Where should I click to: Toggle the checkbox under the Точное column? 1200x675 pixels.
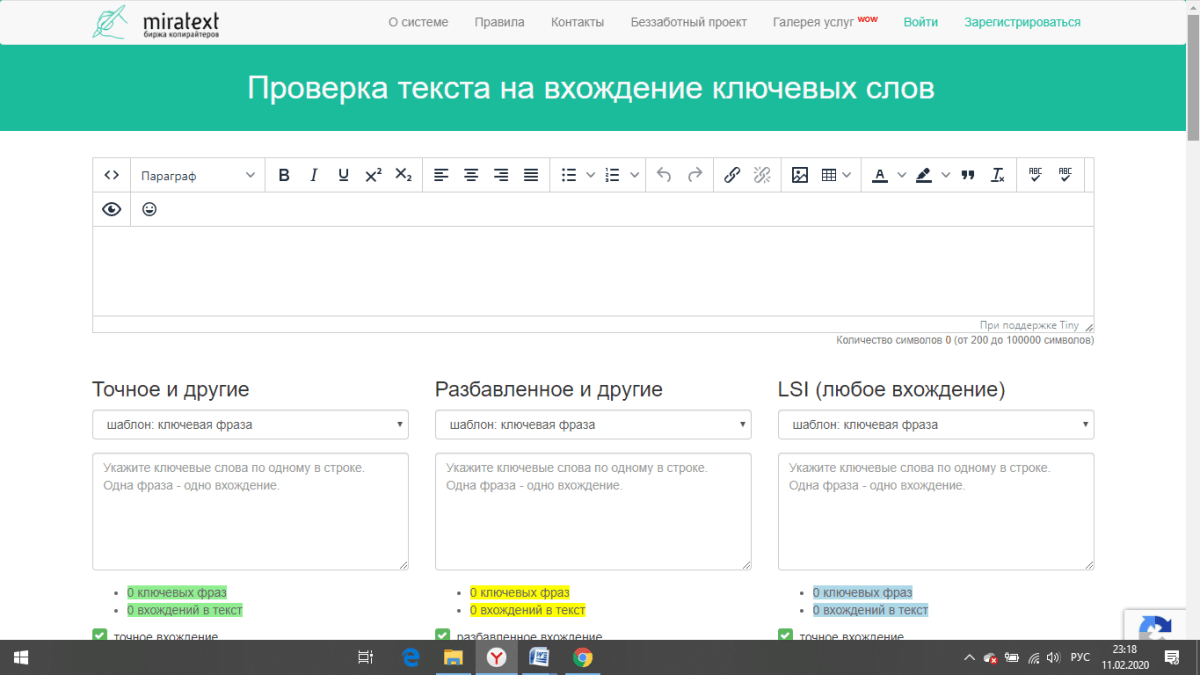coord(100,635)
